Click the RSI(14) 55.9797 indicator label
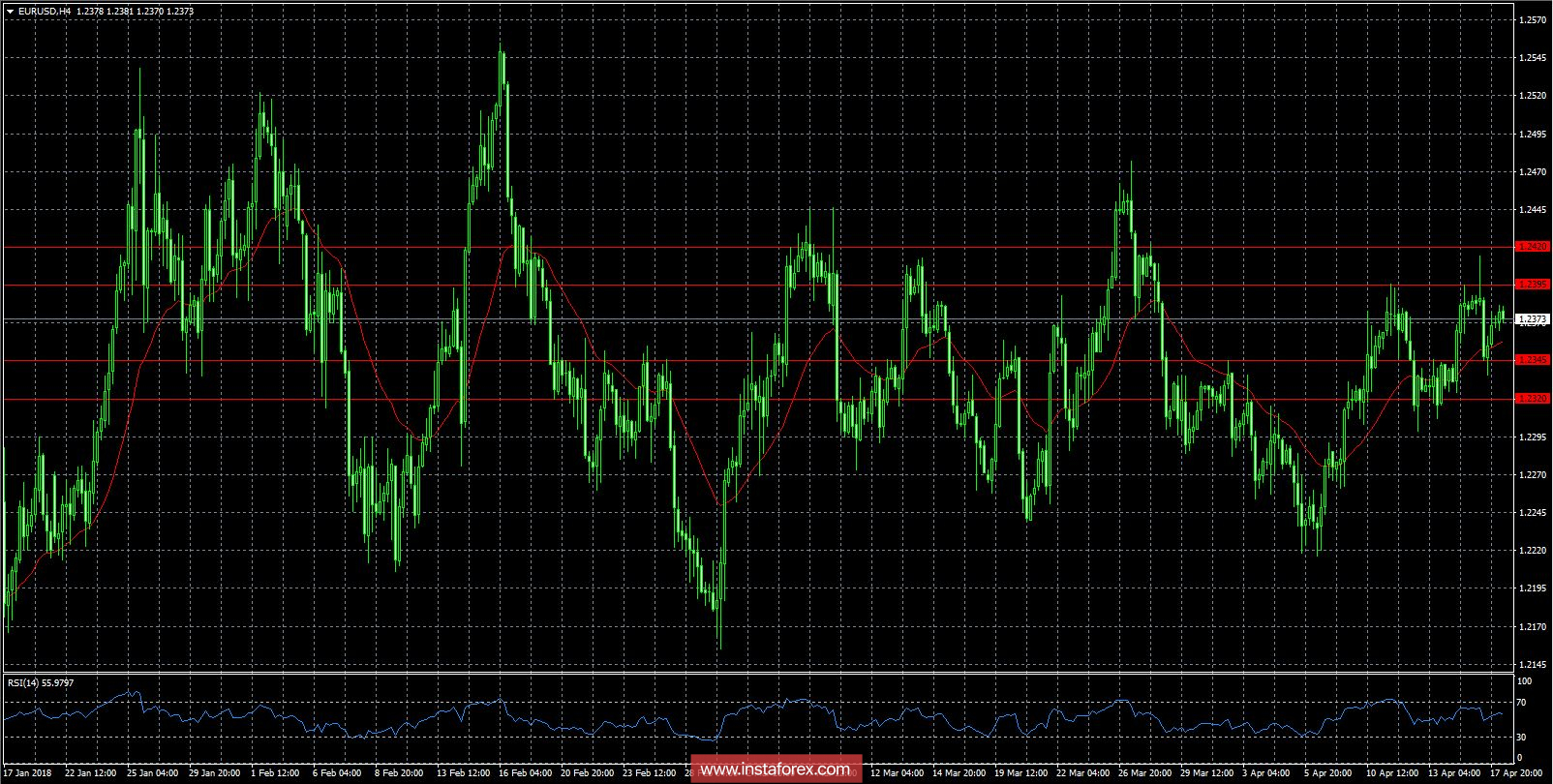The width and height of the screenshot is (1553, 784). (41, 682)
